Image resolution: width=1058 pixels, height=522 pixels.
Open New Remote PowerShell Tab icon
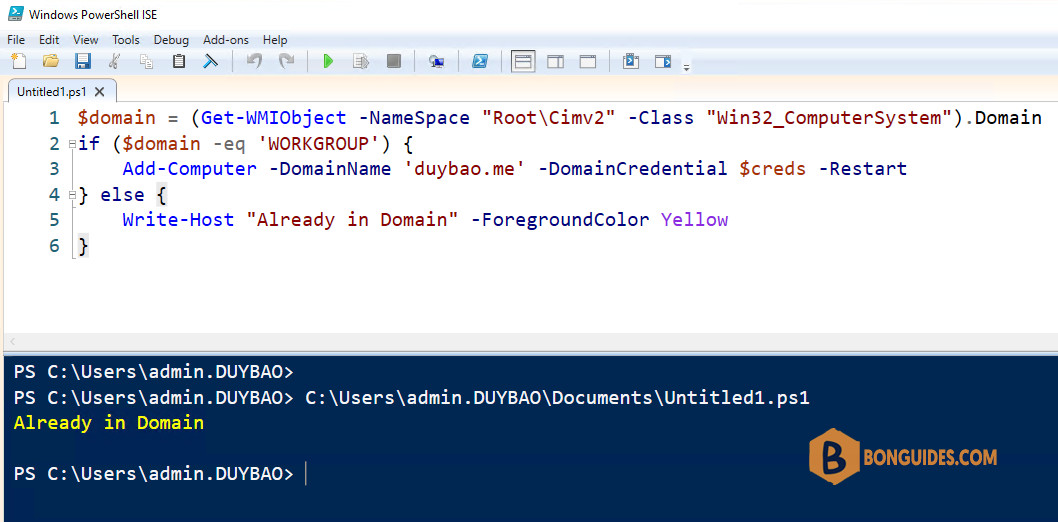click(437, 61)
